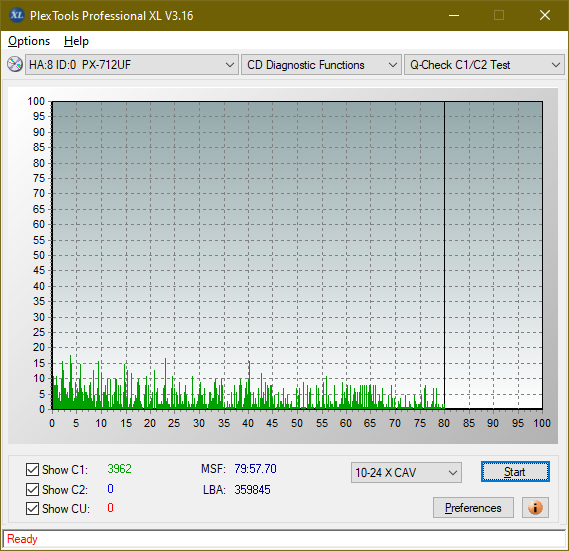Image resolution: width=569 pixels, height=551 pixels.
Task: Open the Help menu
Action: 76,41
